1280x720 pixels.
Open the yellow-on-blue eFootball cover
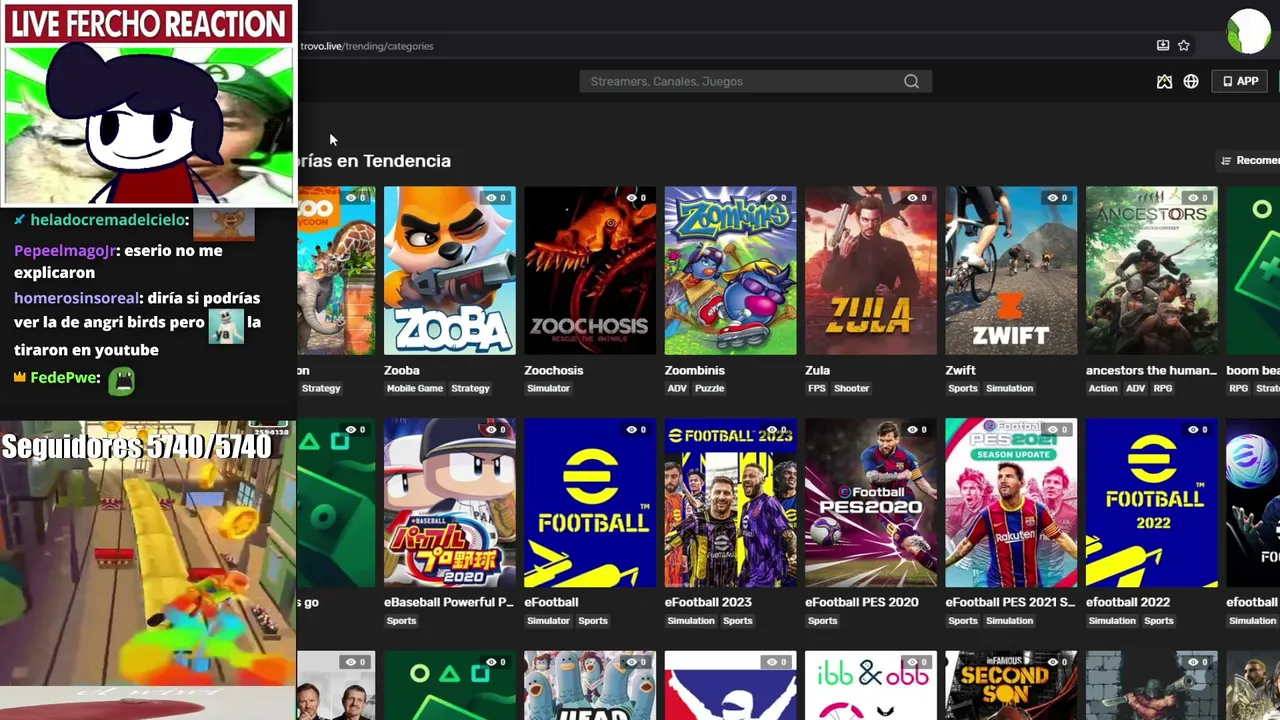tap(590, 502)
